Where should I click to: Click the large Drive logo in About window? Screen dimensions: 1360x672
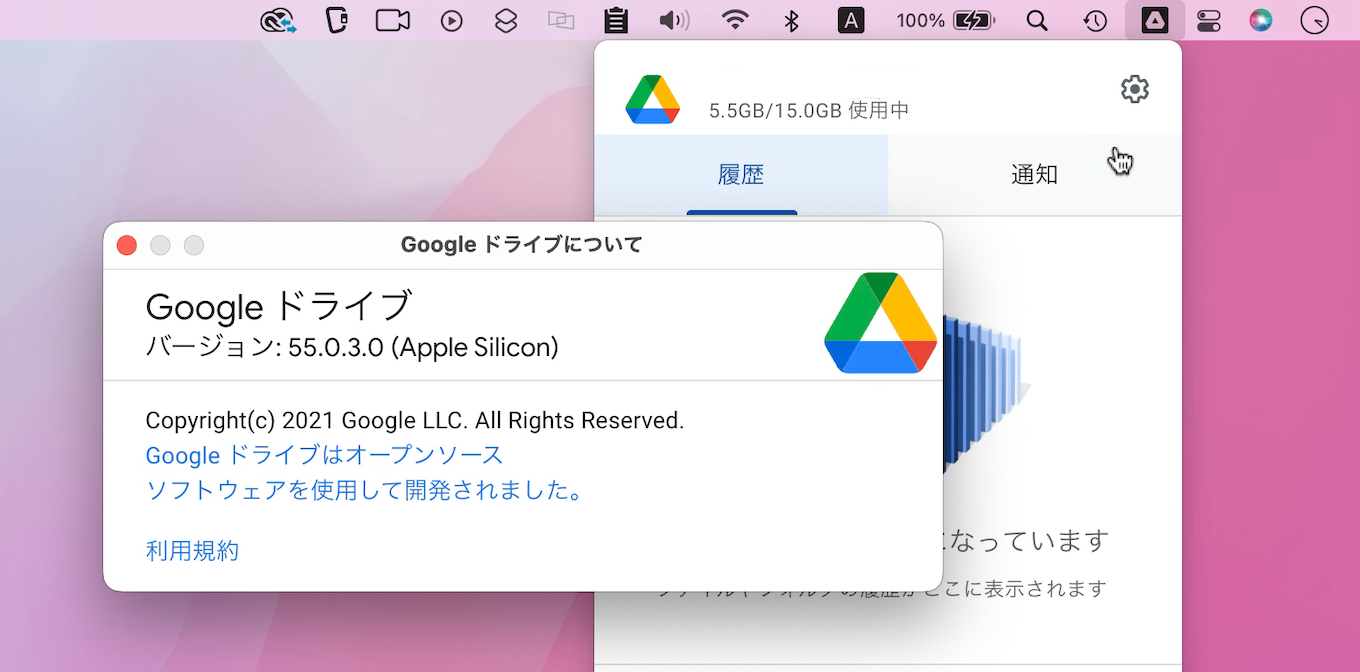[880, 323]
